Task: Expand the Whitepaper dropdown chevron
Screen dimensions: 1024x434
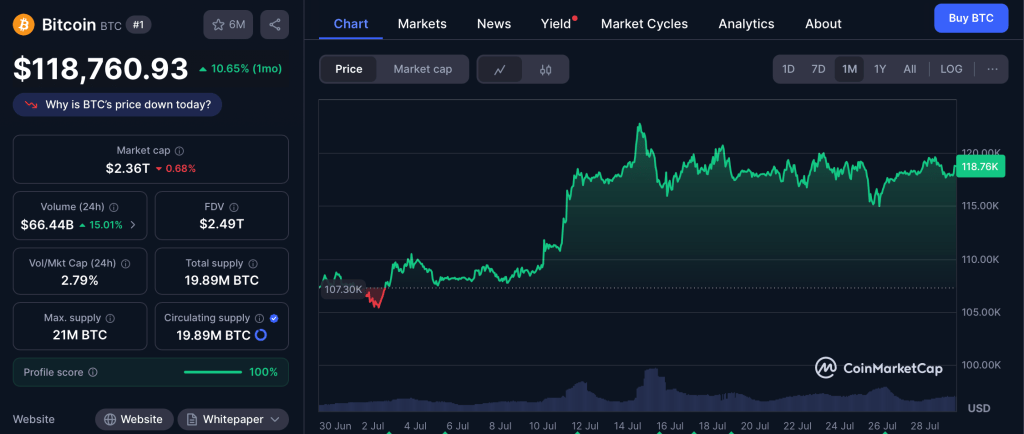Action: tap(275, 419)
